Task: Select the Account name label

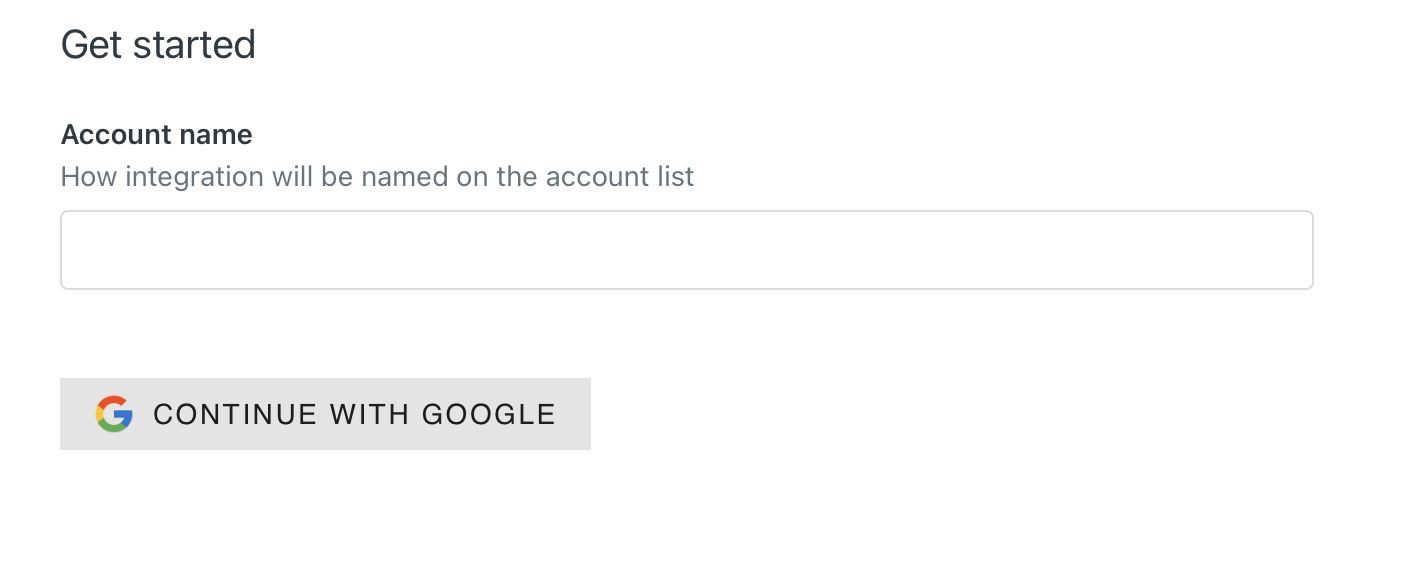Action: tap(157, 134)
